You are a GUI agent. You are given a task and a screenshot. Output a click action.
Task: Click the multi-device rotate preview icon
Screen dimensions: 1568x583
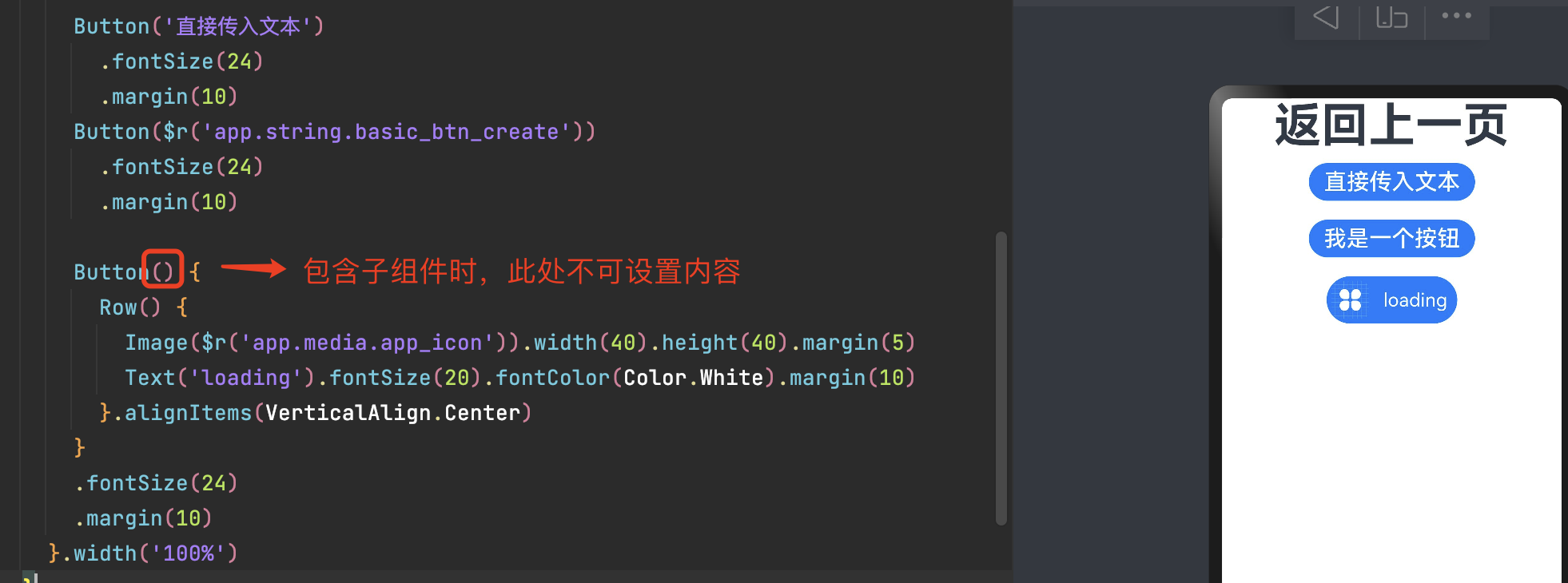click(x=1391, y=17)
